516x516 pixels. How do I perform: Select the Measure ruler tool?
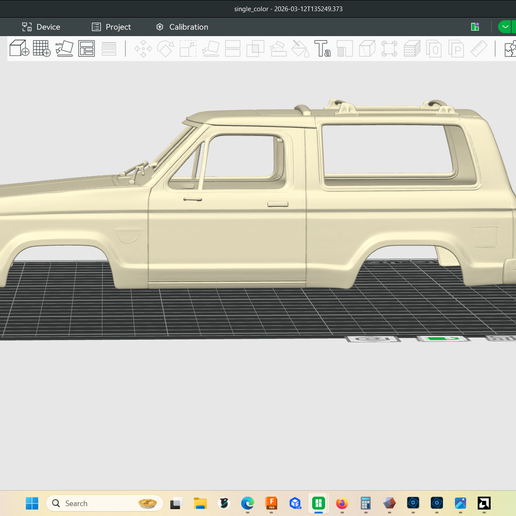[x=479, y=49]
